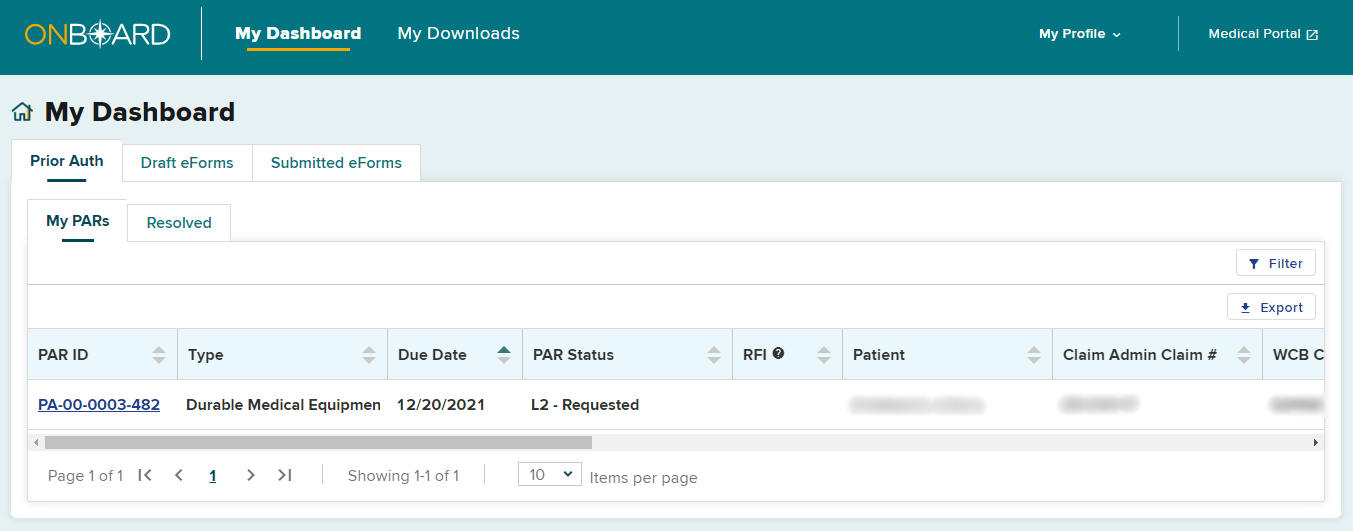The image size is (1353, 531).
Task: Sort by Claim Admin Claim # arrows
Action: click(x=1244, y=355)
